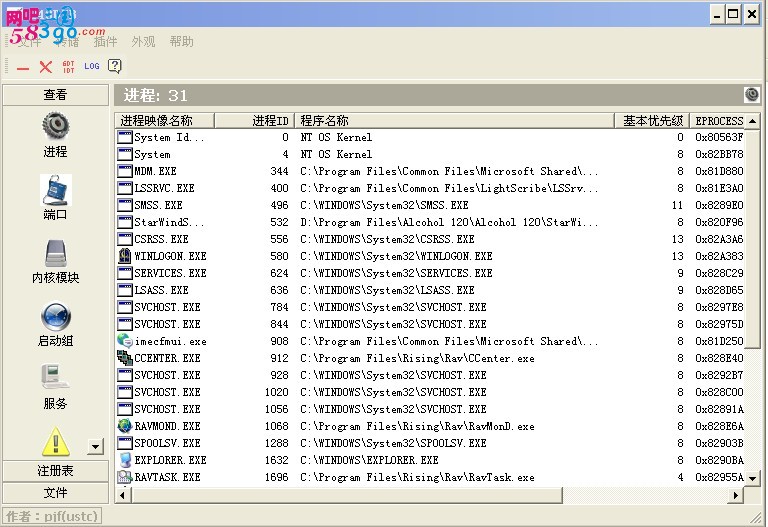Image resolution: width=768 pixels, height=527 pixels.
Task: Click the help question mark toolbar icon
Action: (x=115, y=66)
